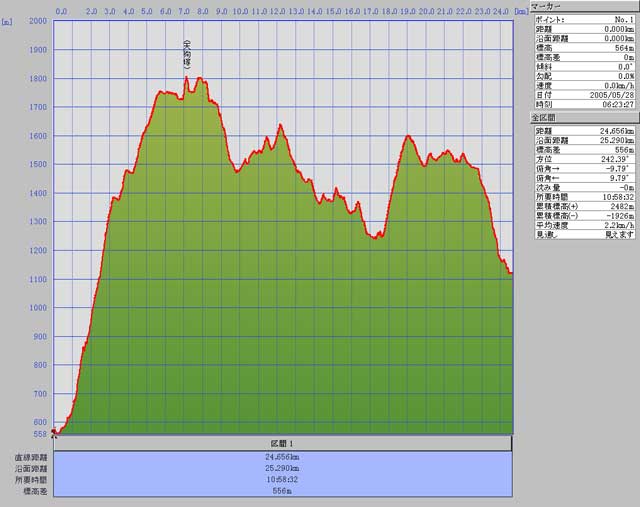Select the 区間 1 section header bar
Screen dimensions: 640x507
click(x=283, y=443)
